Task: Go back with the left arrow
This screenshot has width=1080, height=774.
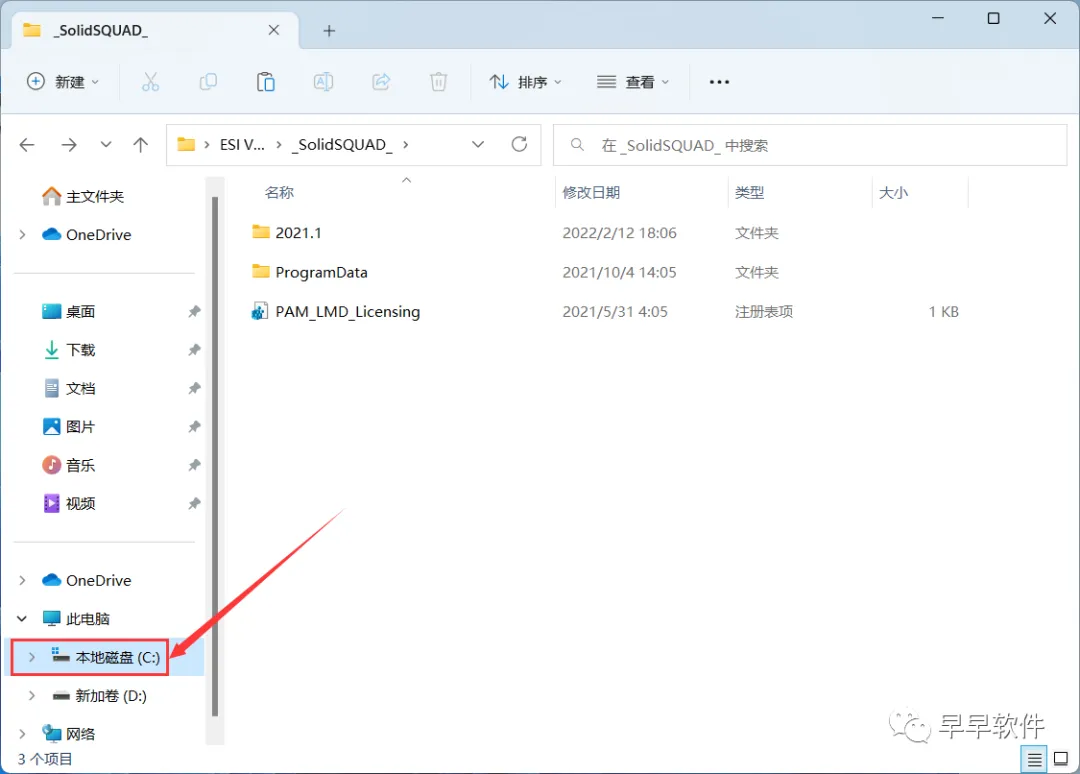Action: [27, 145]
